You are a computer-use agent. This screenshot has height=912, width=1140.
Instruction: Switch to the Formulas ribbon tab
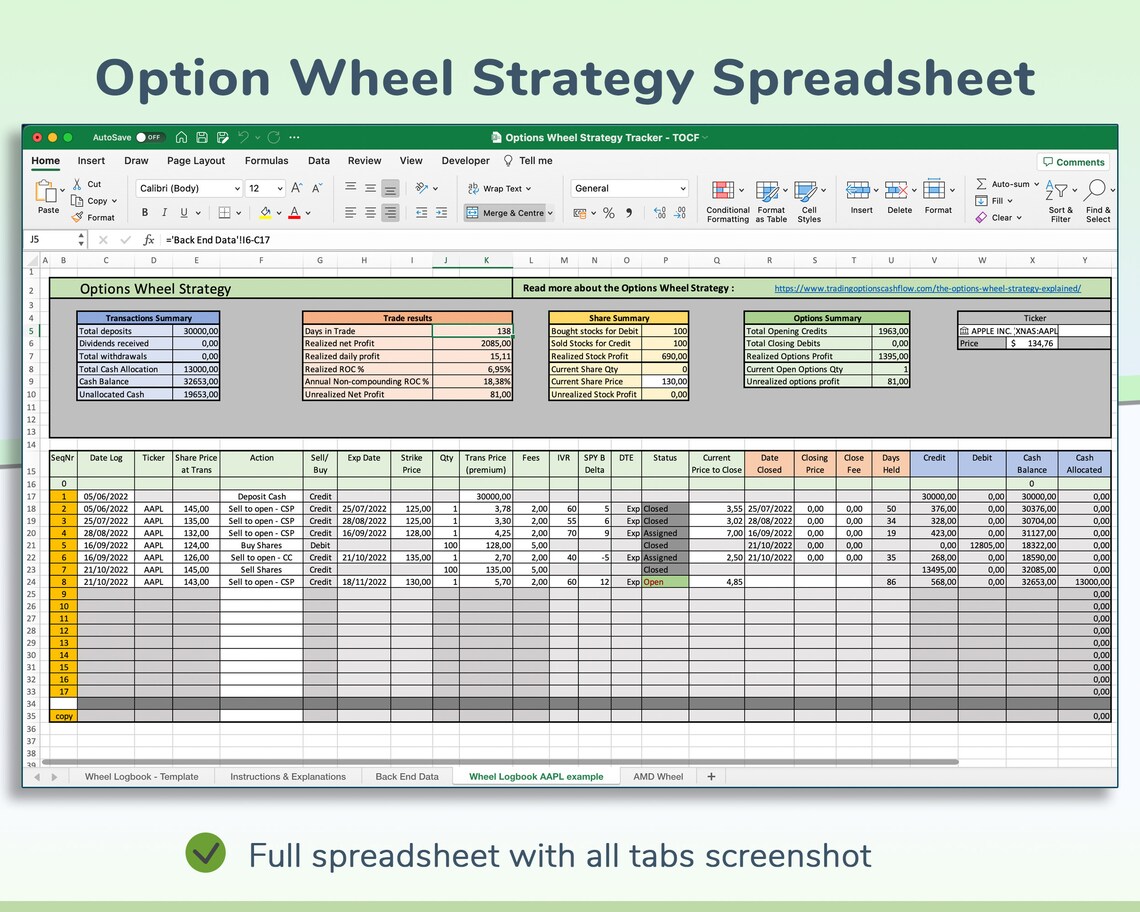coord(266,160)
